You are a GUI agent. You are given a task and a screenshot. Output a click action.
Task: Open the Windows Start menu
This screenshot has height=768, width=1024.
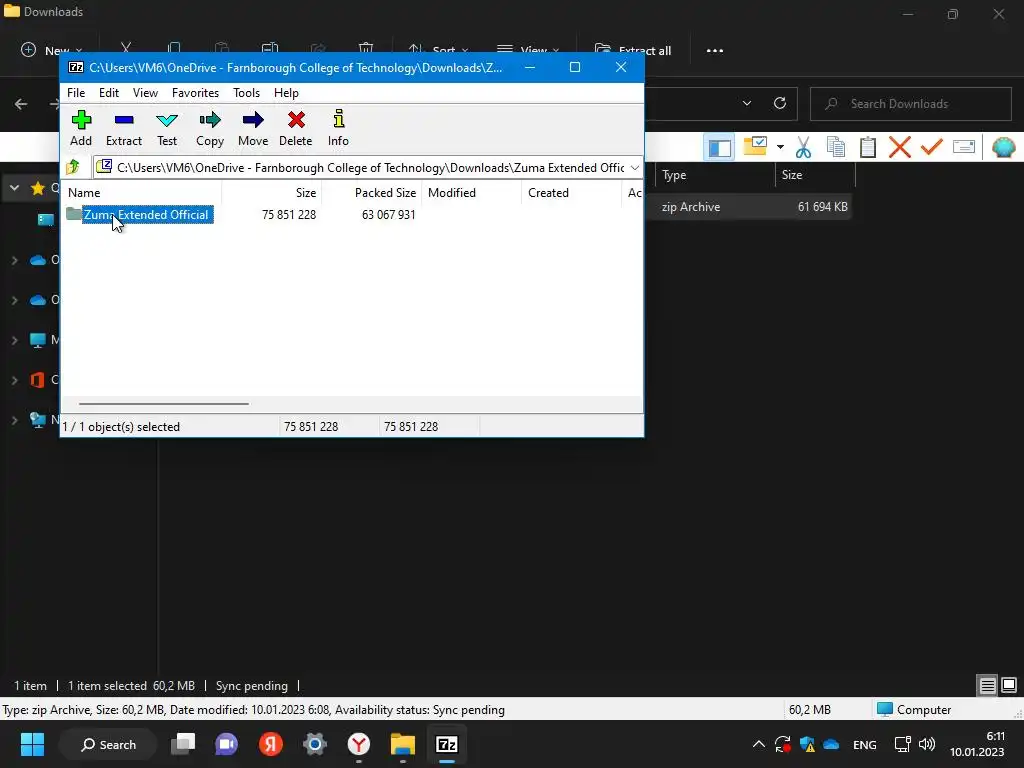click(x=32, y=744)
